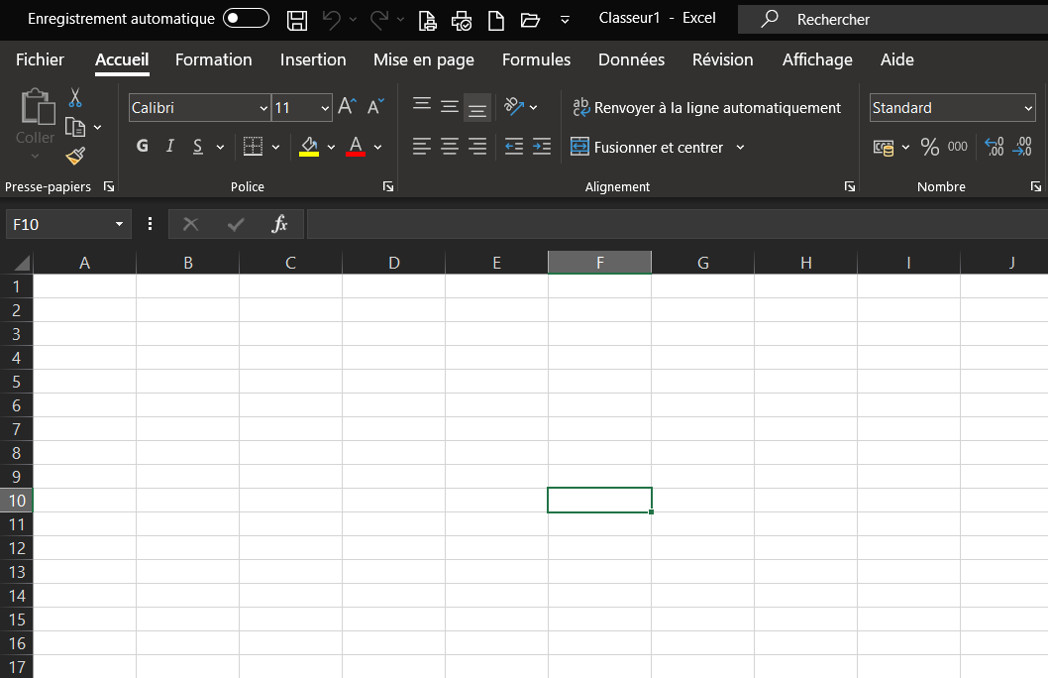Open the Quick Access Toolbar customize arrow

pos(565,20)
